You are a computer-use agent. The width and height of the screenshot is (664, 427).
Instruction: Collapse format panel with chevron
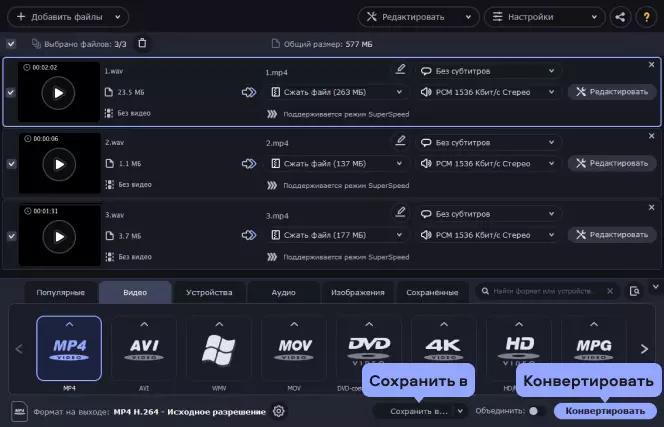coord(656,287)
